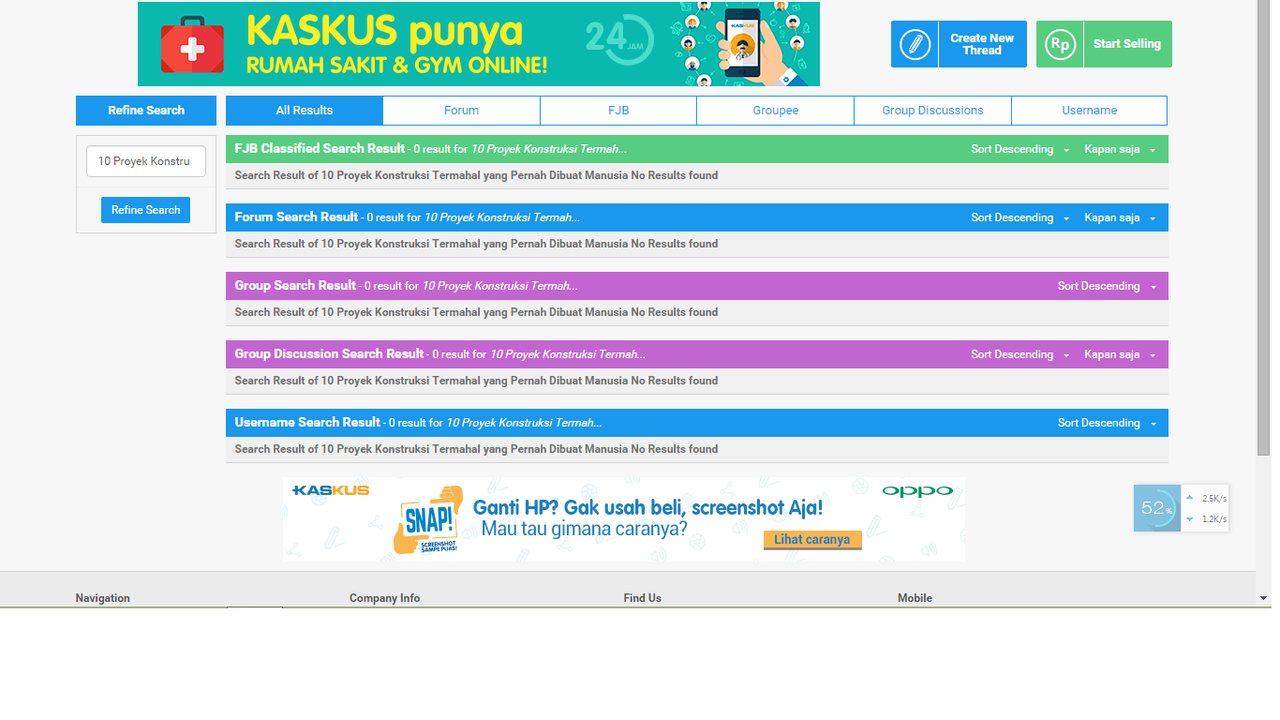Open Sort Descending dropdown in Forum Search results
Viewport: 1280px width, 720px height.
1020,217
